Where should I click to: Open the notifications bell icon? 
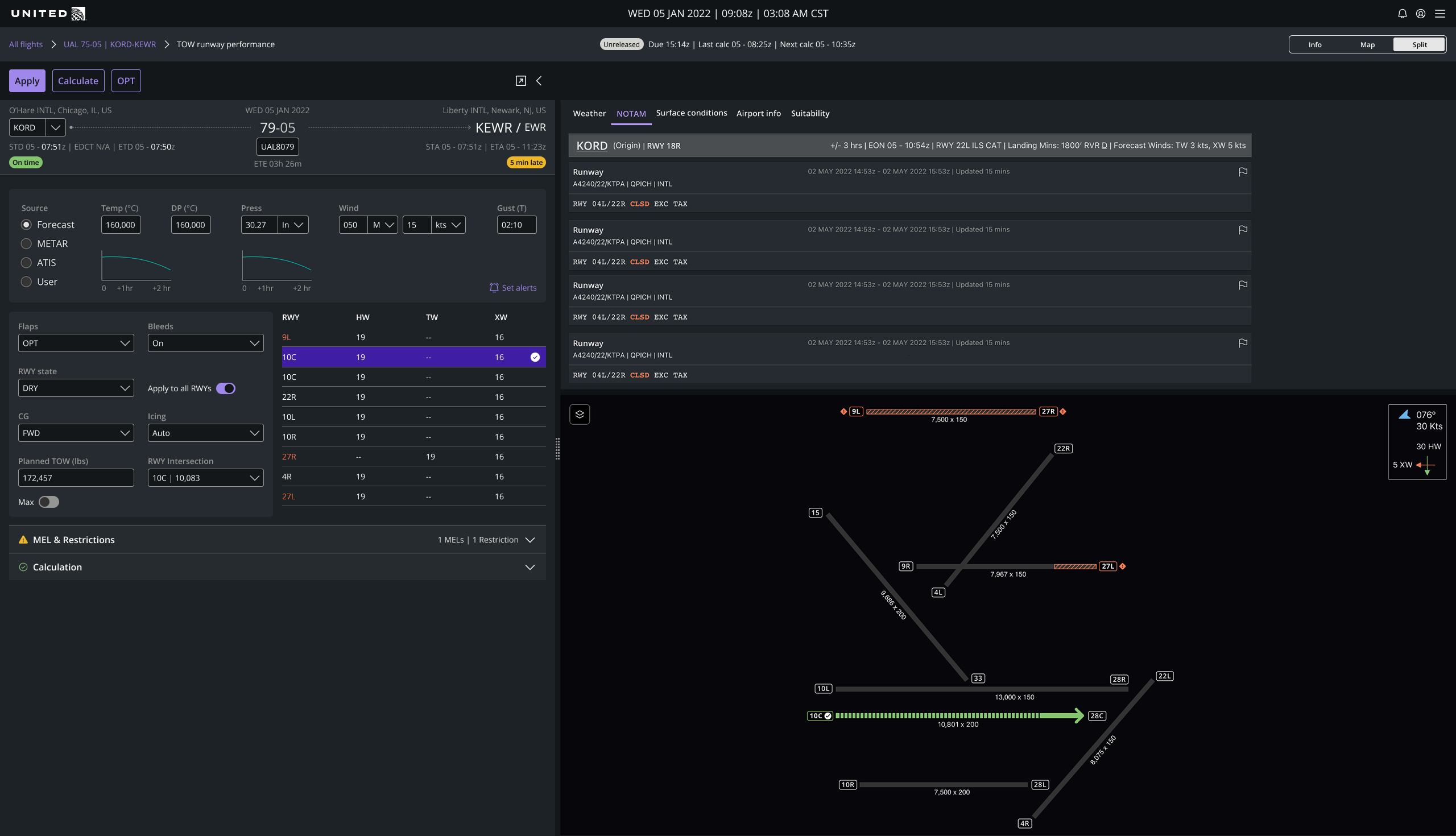pos(1402,14)
